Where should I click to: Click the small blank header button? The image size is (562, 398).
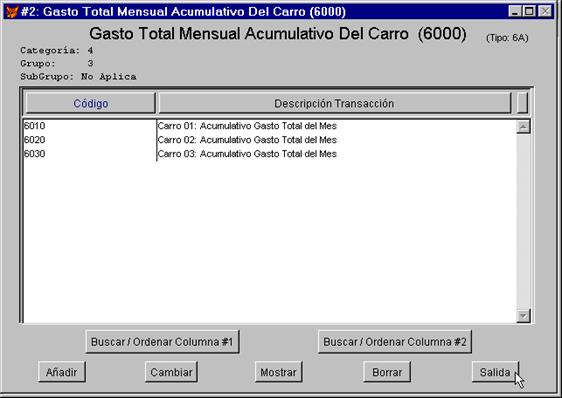coord(523,103)
